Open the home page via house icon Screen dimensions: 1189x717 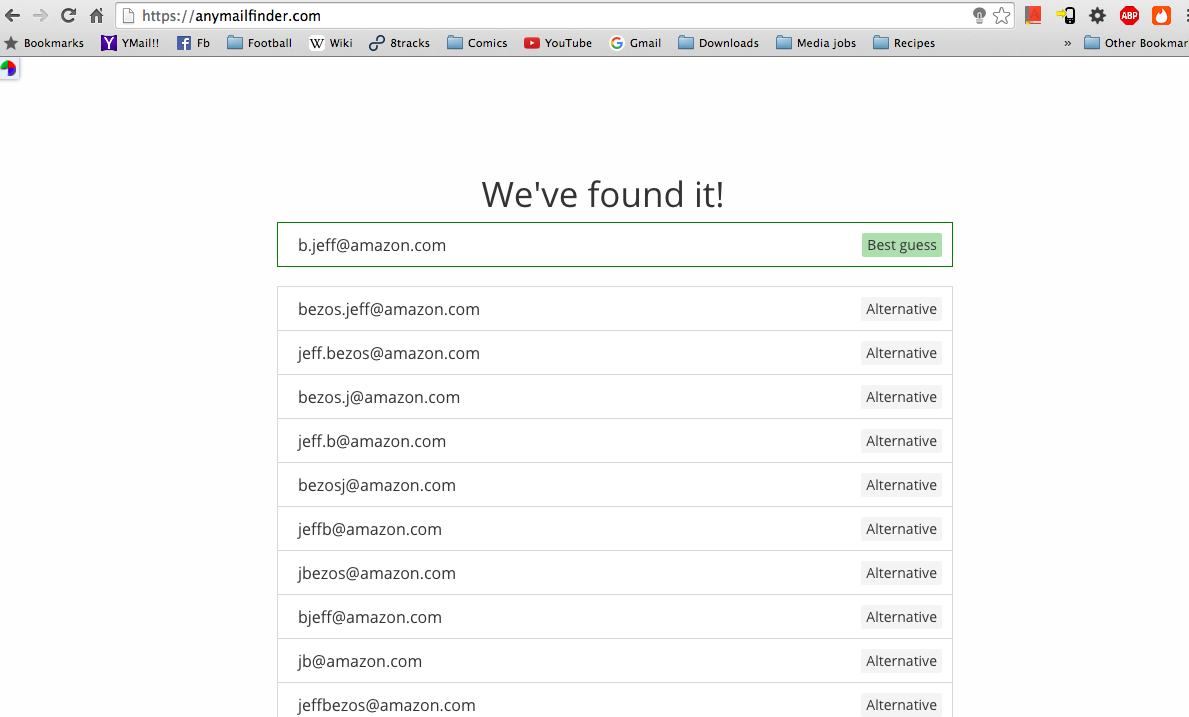pyautogui.click(x=96, y=15)
